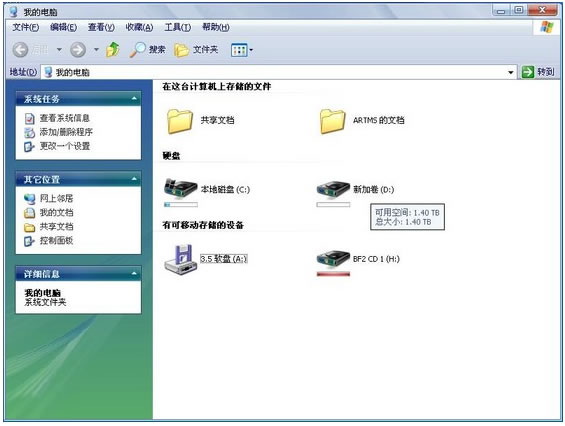The image size is (565, 426).
Task: Open the Back button history dropdown arrow
Action: click(59, 49)
